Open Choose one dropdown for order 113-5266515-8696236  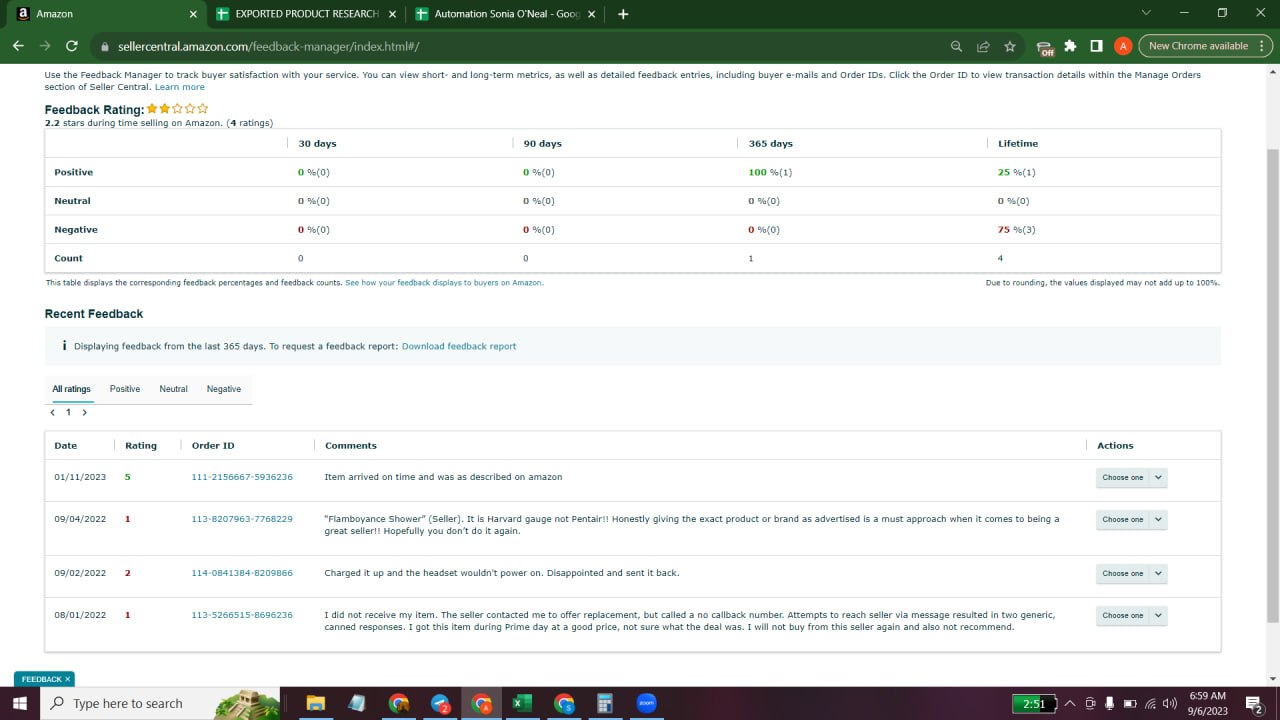coord(1131,615)
